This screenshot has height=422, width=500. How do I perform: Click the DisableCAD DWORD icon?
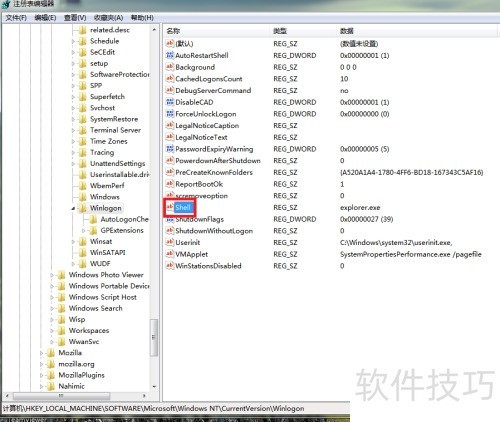coord(170,102)
